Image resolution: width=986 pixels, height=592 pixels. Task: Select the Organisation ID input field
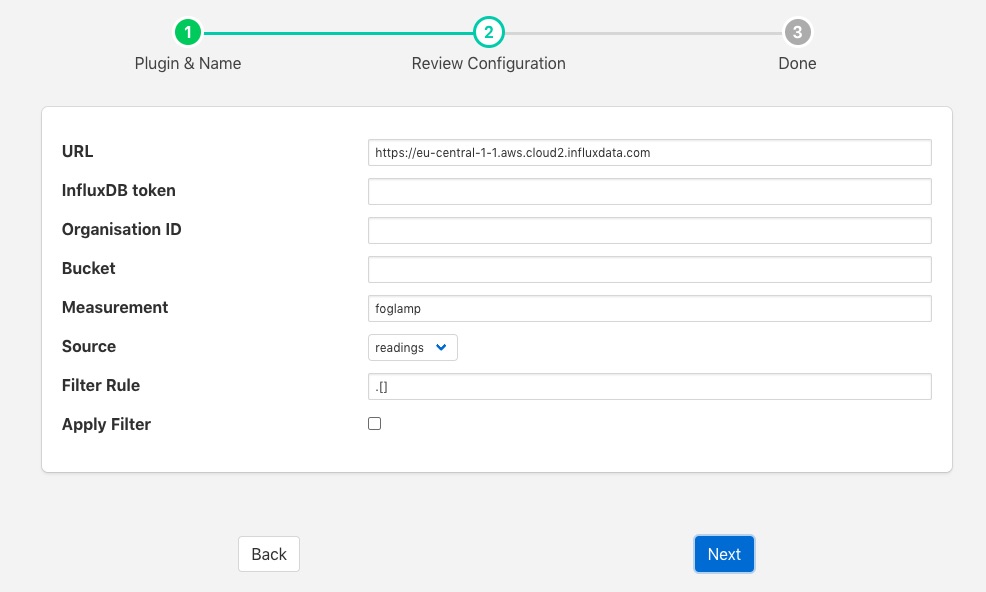point(650,230)
